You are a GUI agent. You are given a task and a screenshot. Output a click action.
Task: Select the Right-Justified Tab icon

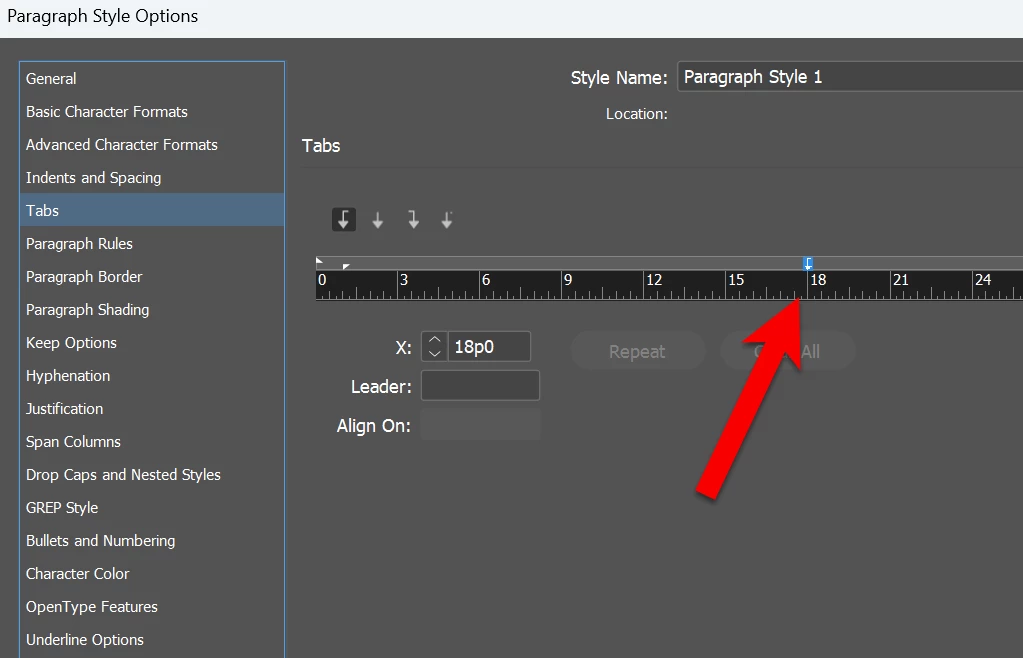(x=413, y=220)
